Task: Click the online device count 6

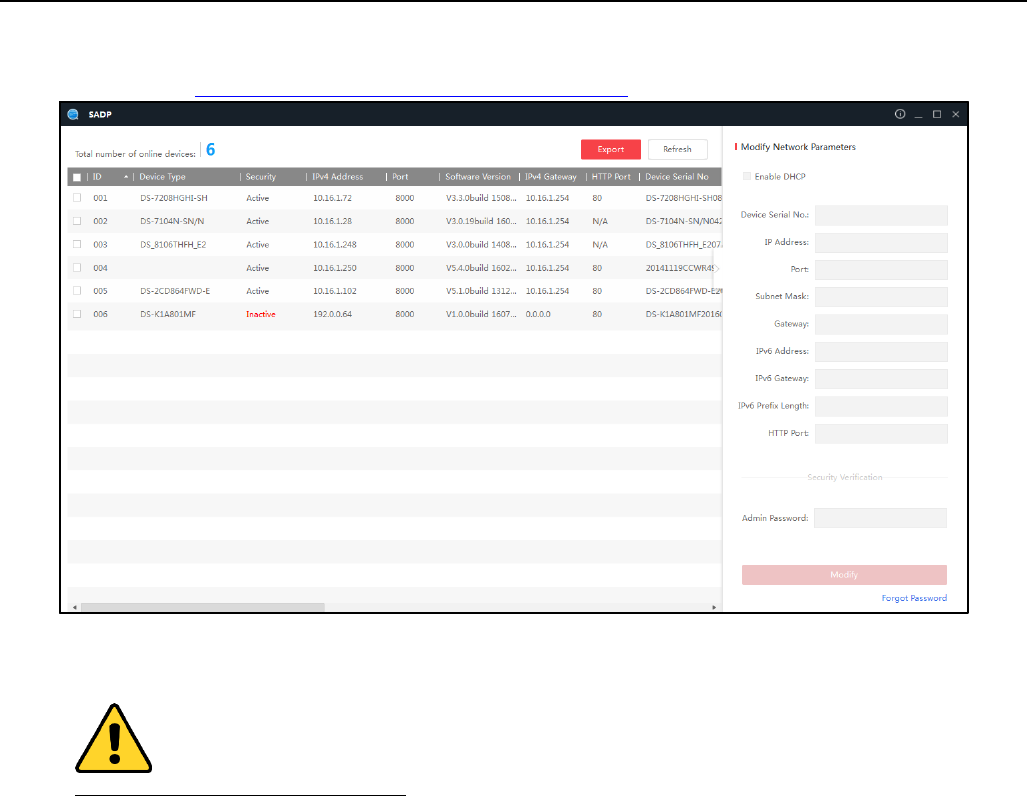Action: click(x=210, y=149)
